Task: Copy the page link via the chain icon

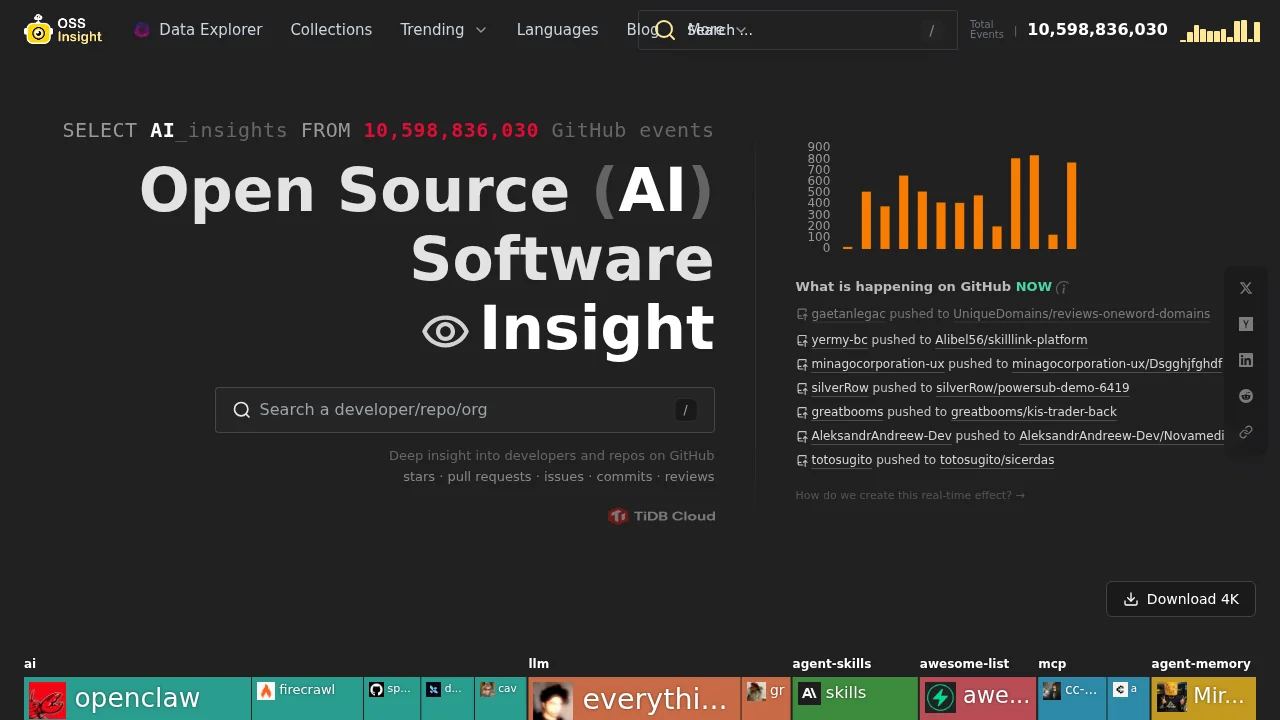Action: (1245, 432)
